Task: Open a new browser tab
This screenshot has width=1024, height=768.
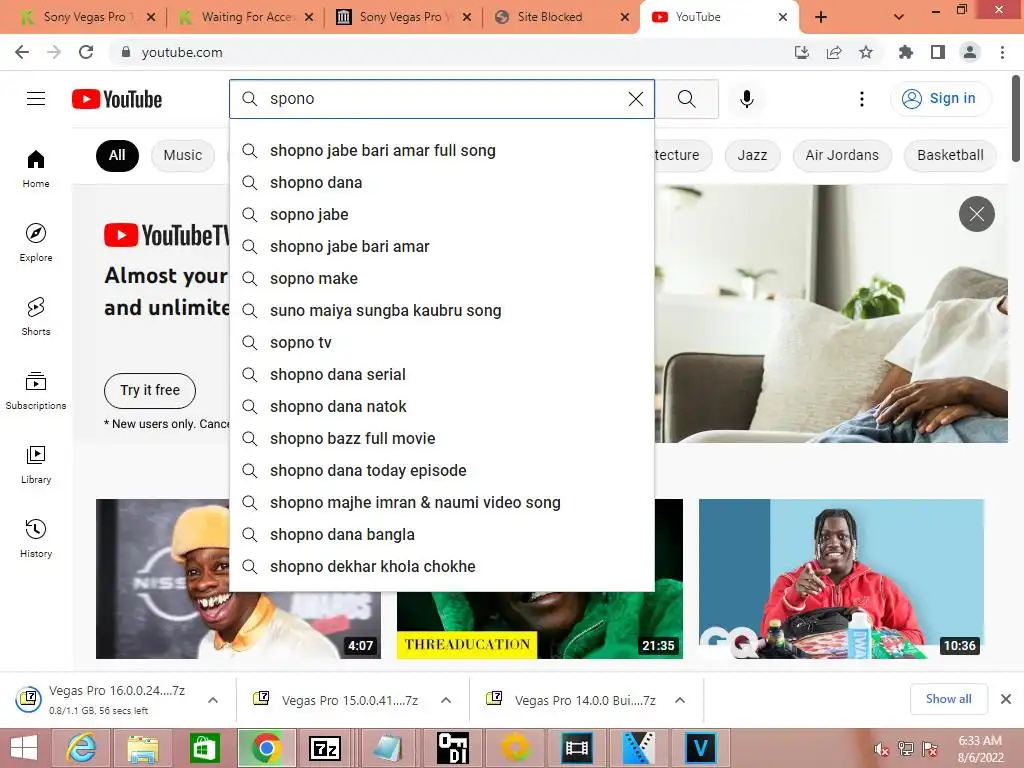Action: point(821,17)
